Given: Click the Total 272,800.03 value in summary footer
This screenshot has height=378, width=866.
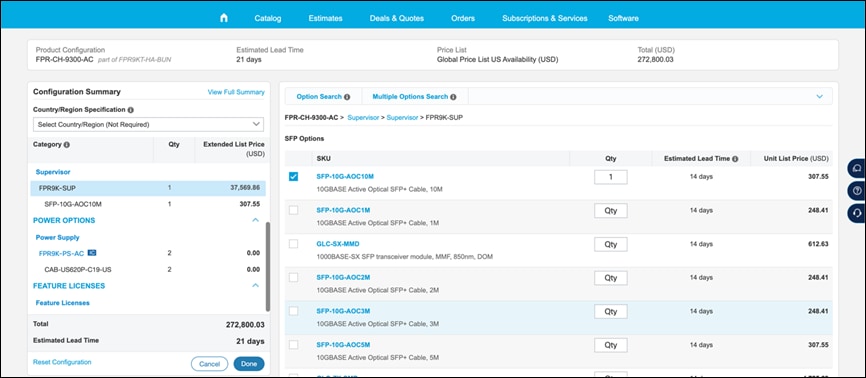Looking at the screenshot, I should (245, 324).
